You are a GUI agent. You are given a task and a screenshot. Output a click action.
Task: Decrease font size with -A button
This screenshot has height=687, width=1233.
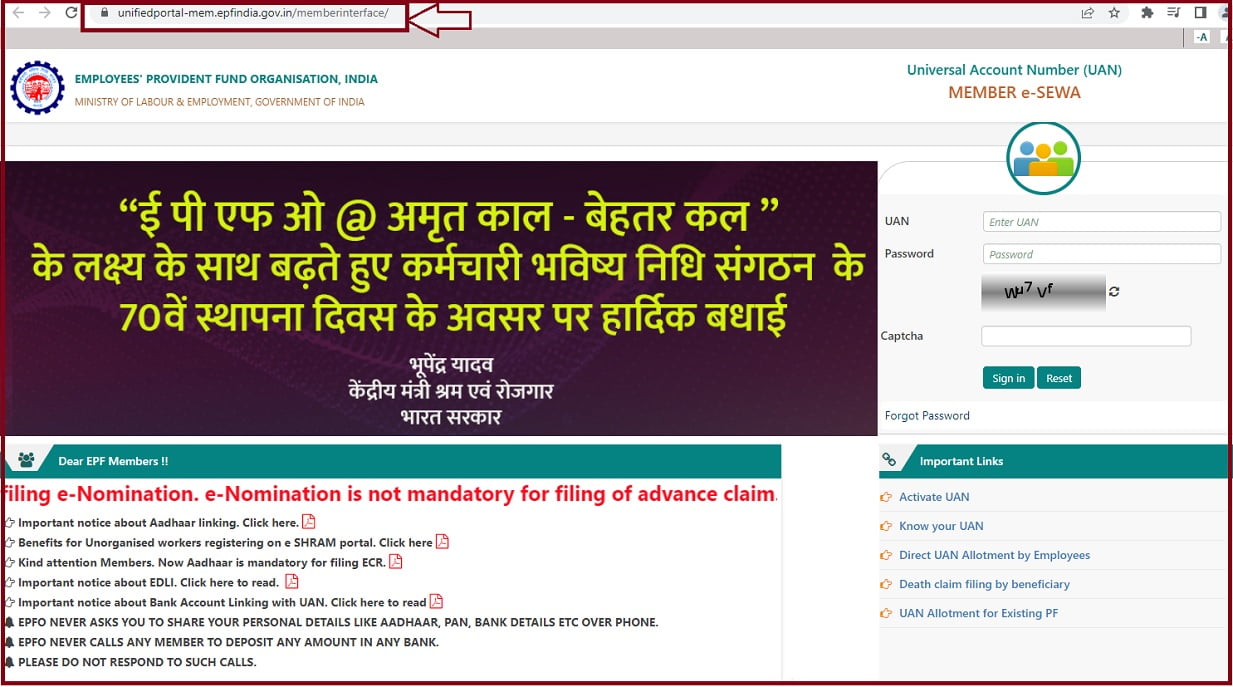click(x=1202, y=37)
